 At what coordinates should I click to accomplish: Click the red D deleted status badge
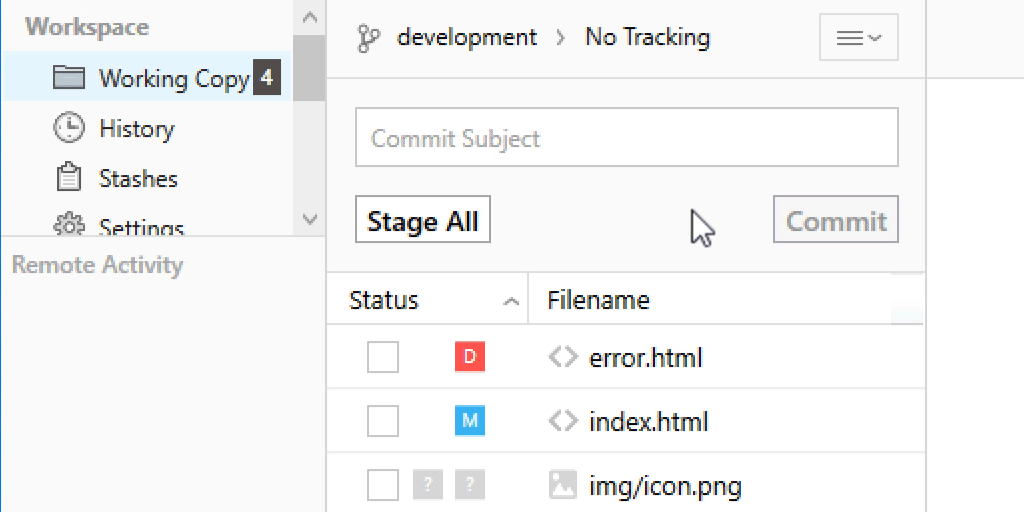469,357
